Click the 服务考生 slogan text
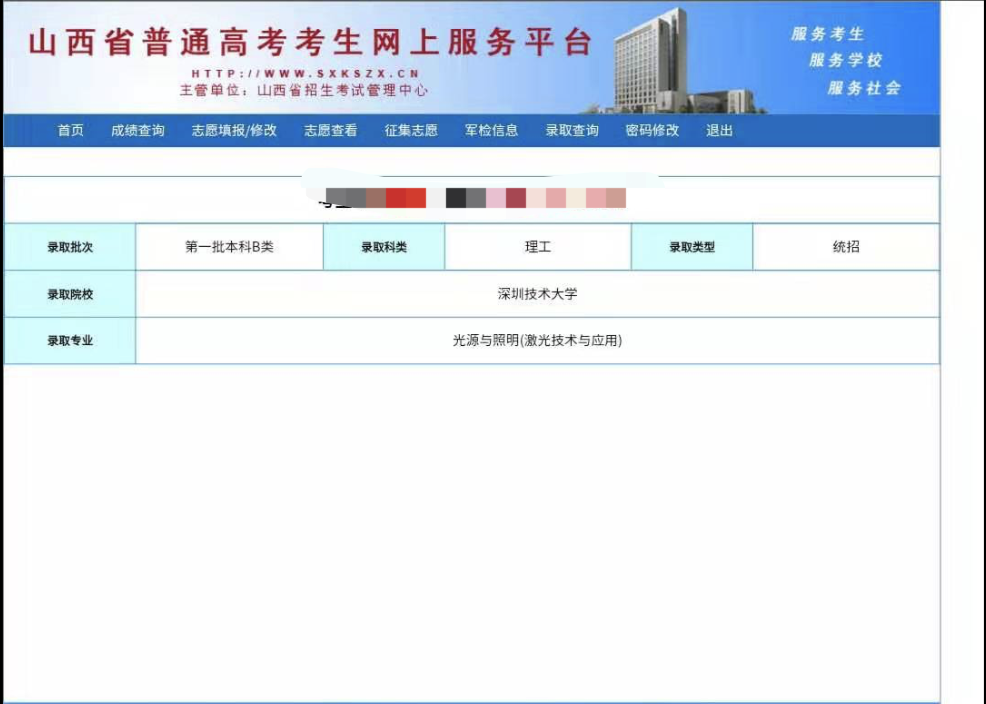 pos(828,34)
